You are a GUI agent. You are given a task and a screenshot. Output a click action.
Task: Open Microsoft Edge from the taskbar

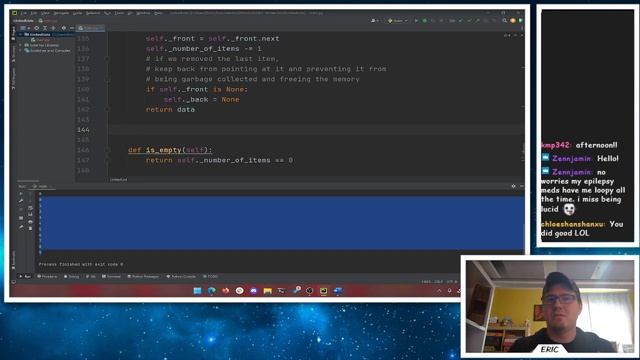click(x=211, y=291)
